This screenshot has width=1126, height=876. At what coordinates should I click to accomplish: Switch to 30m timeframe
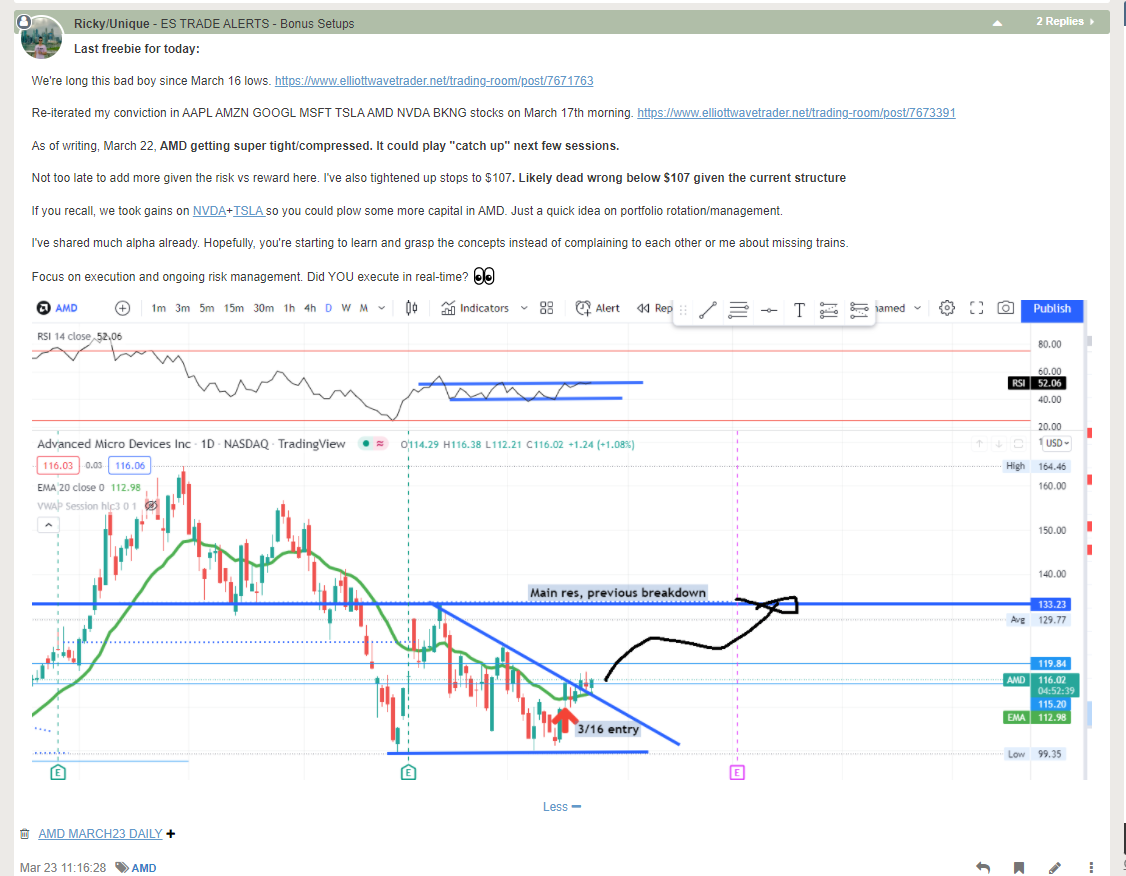click(264, 308)
